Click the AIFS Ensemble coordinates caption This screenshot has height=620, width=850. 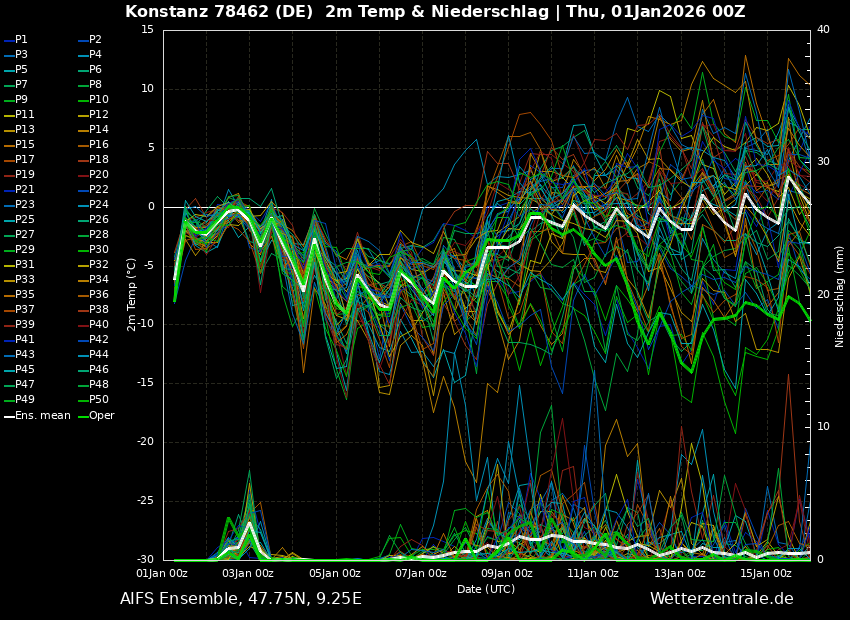point(241,599)
